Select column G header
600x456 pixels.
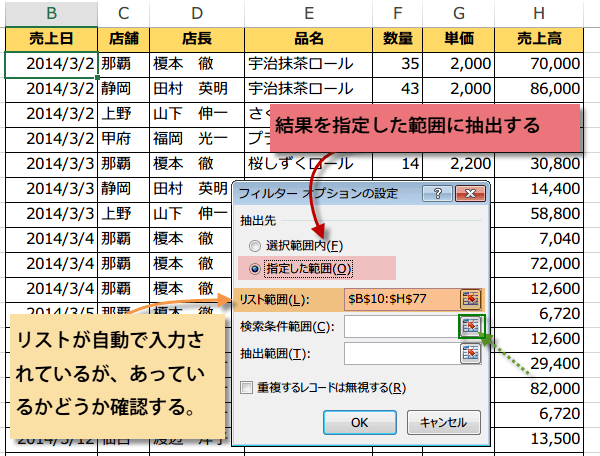[x=459, y=13]
